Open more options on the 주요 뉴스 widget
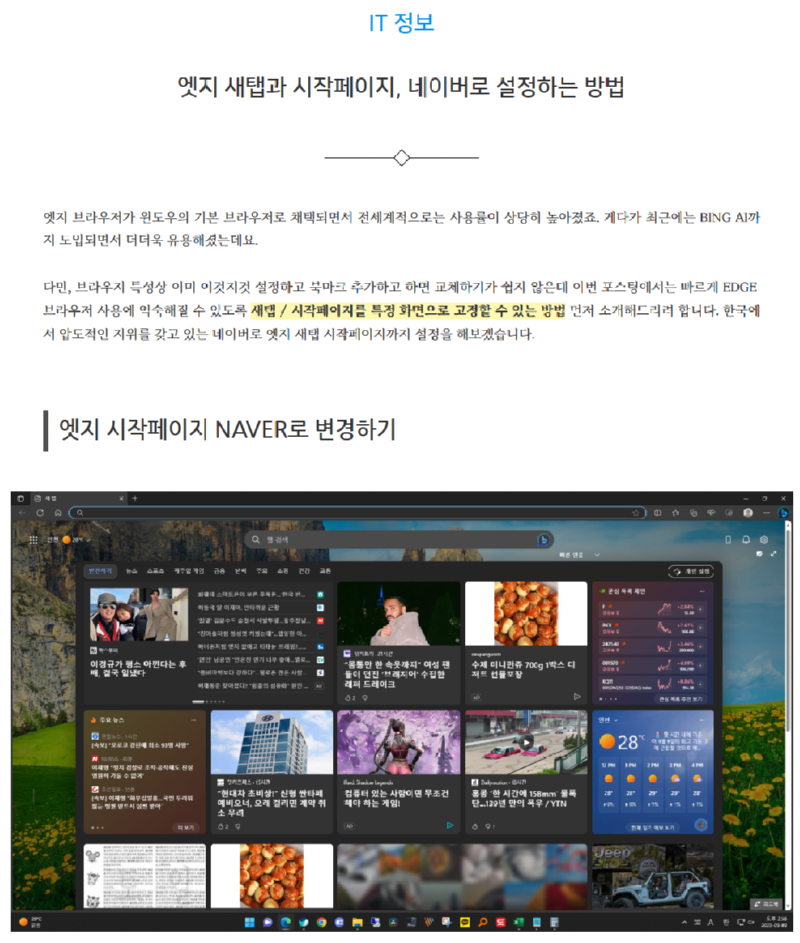Viewport: 800px width, 943px height. tap(194, 720)
